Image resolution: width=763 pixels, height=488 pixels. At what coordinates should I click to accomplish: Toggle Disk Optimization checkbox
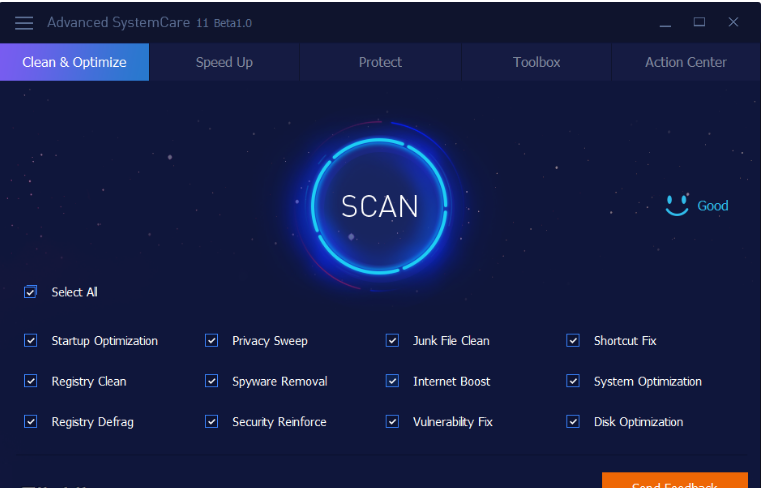(573, 421)
